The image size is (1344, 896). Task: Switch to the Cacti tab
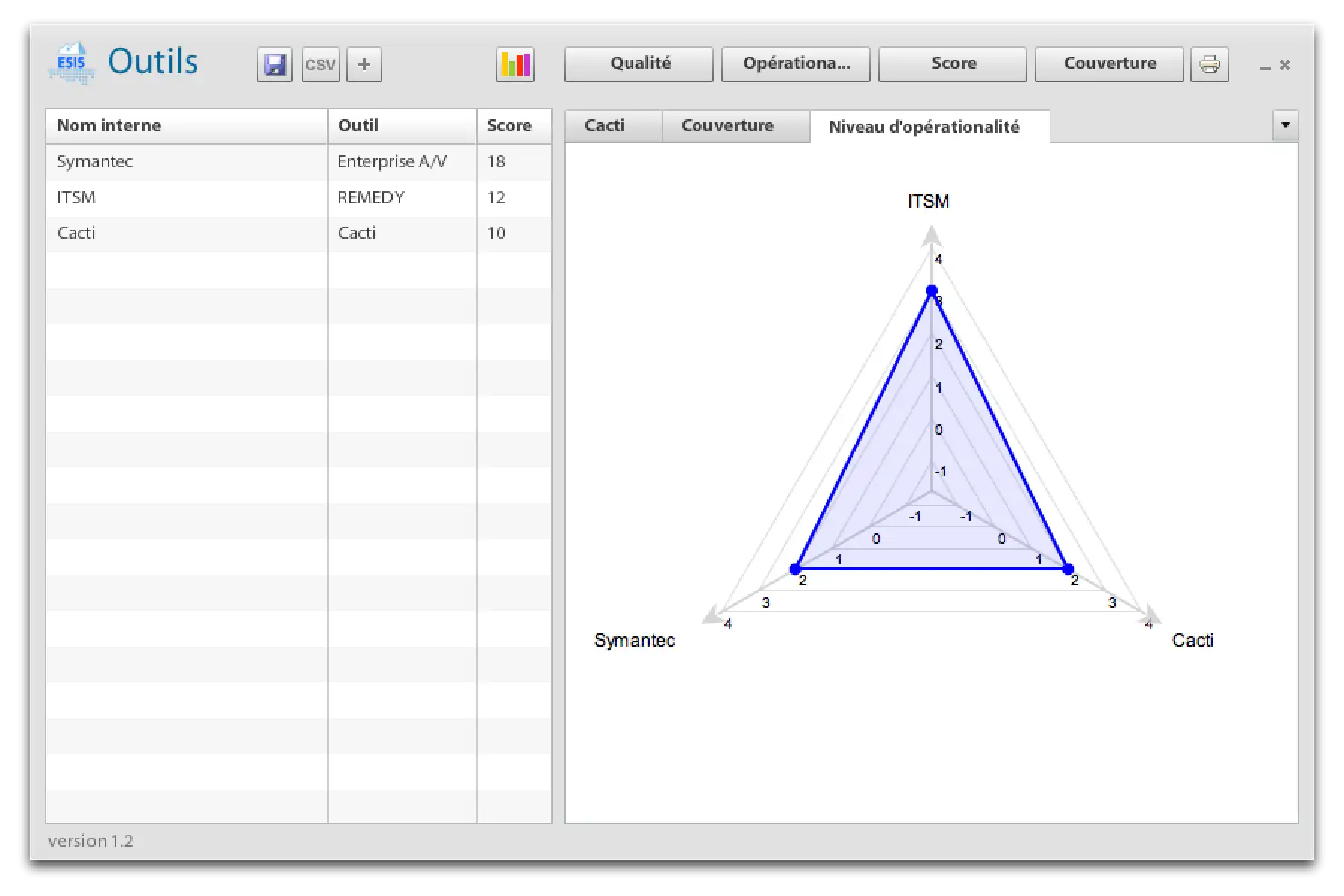tap(605, 126)
